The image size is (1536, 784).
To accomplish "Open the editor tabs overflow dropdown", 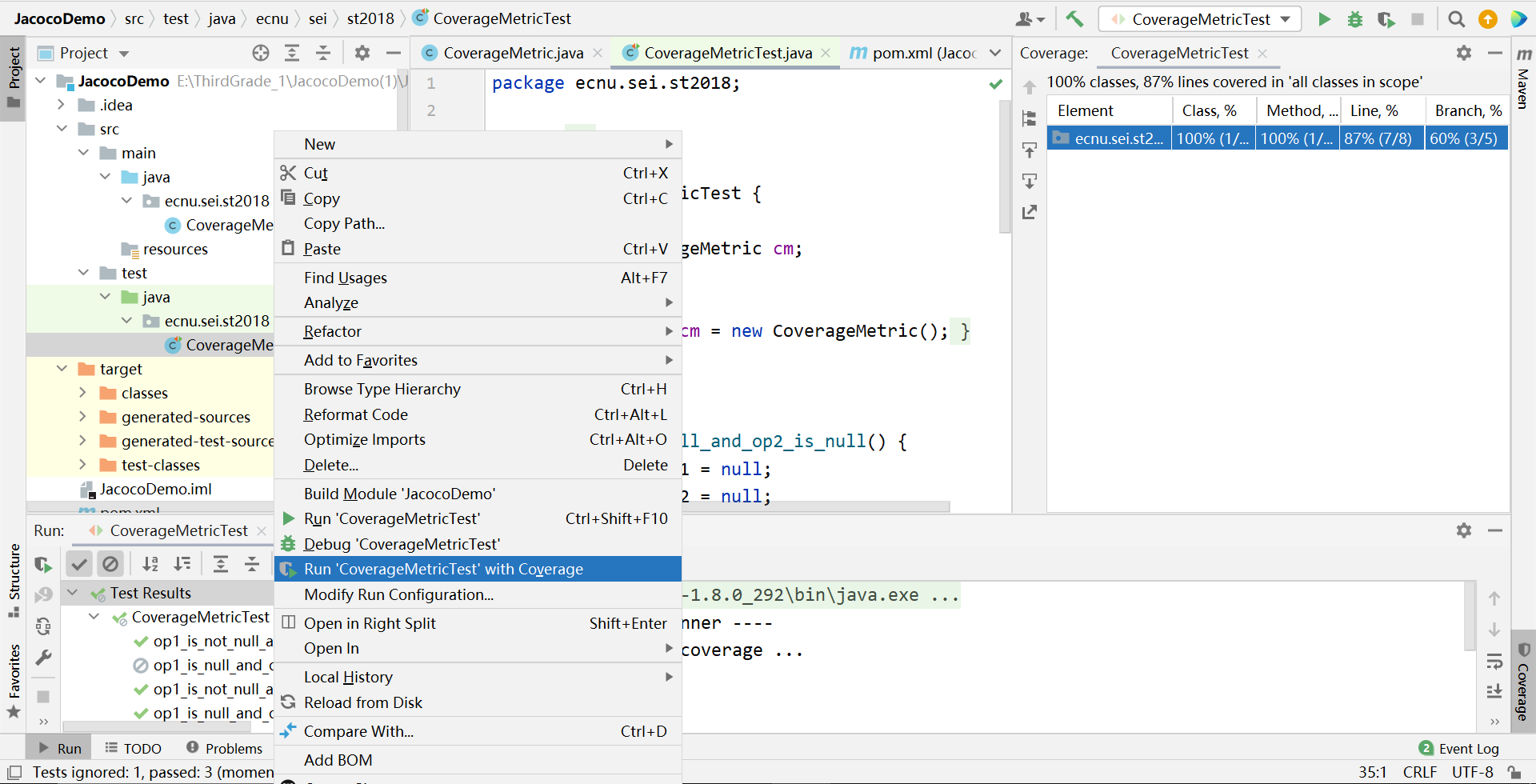I will (995, 53).
